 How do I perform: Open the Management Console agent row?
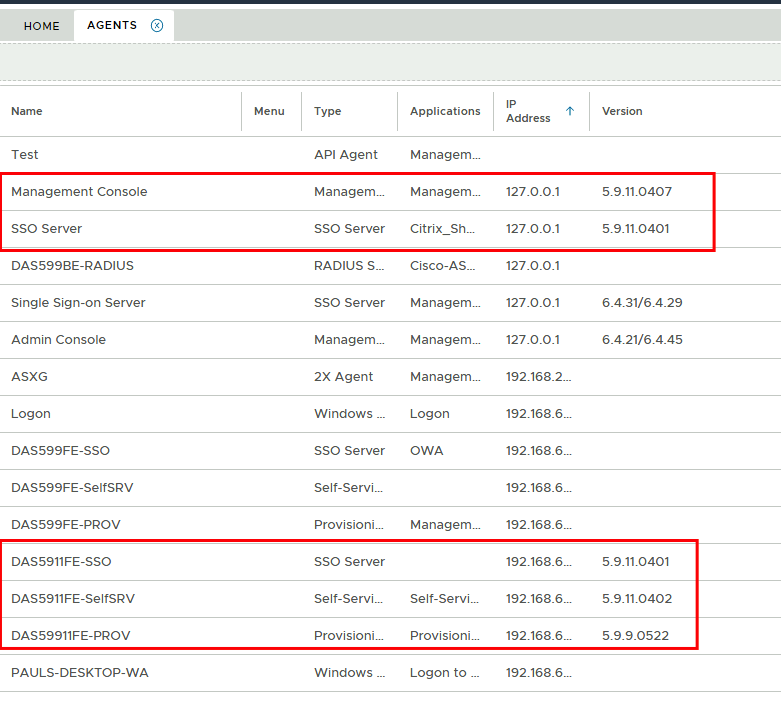click(79, 192)
